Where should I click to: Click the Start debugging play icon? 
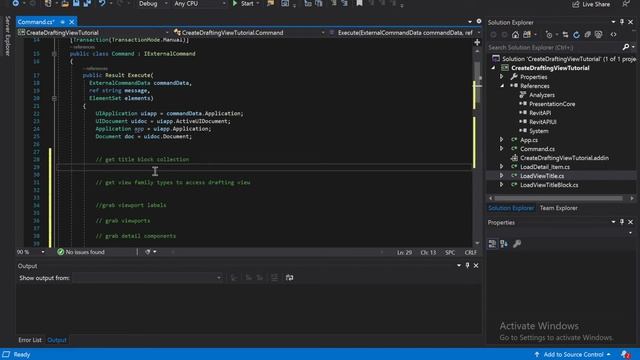tap(235, 4)
